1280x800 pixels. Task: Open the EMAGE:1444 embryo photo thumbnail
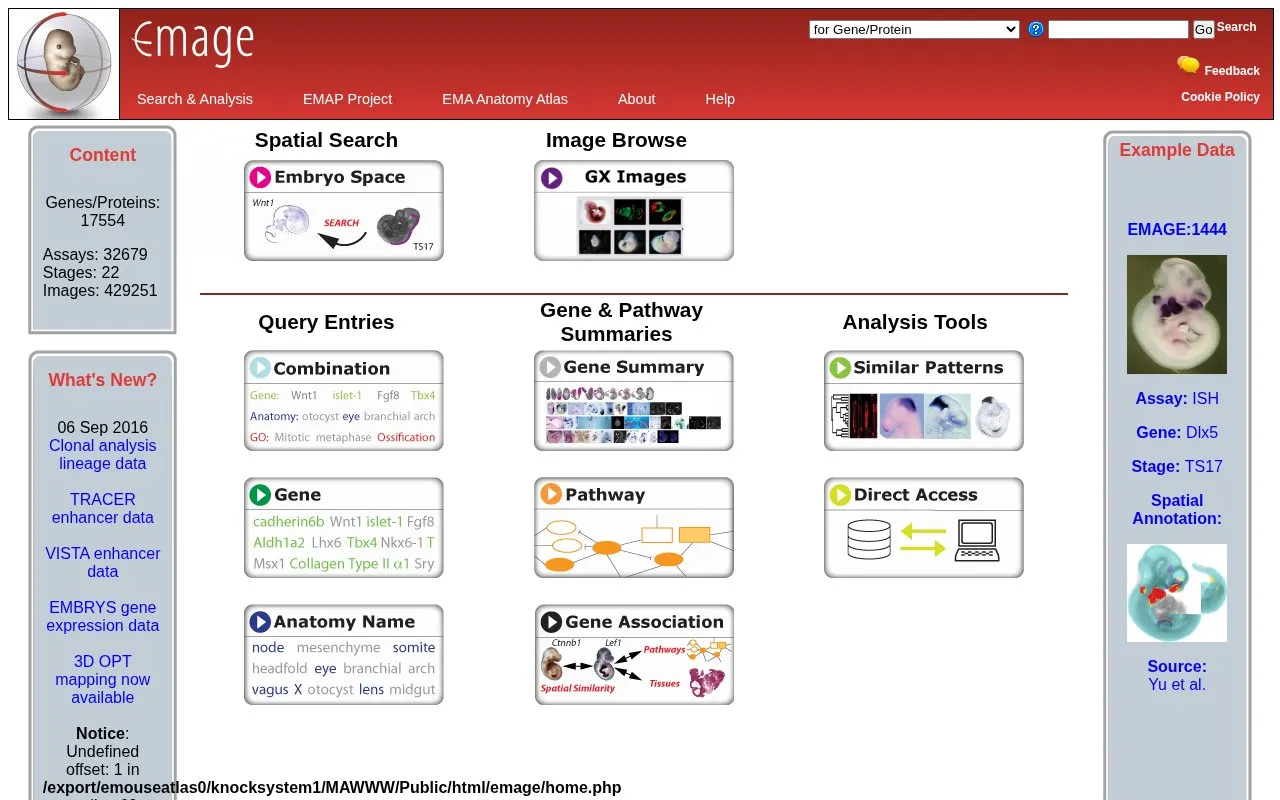pyautogui.click(x=1177, y=314)
